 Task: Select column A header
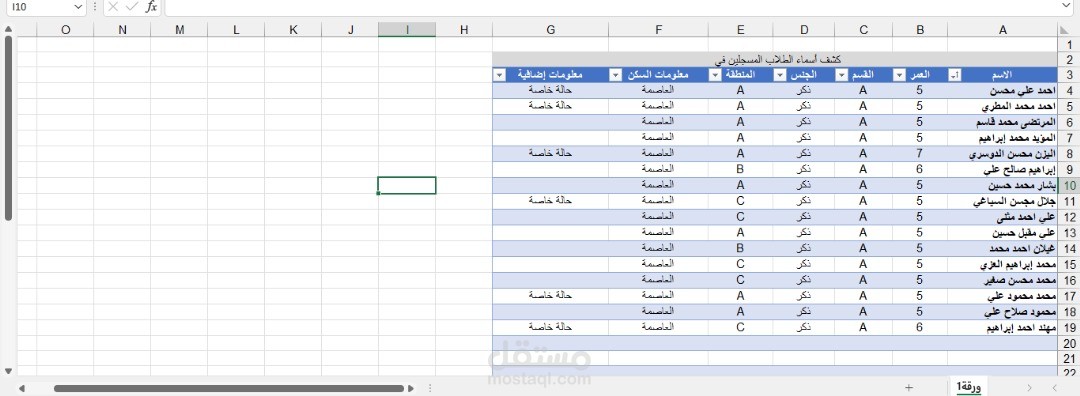1002,30
